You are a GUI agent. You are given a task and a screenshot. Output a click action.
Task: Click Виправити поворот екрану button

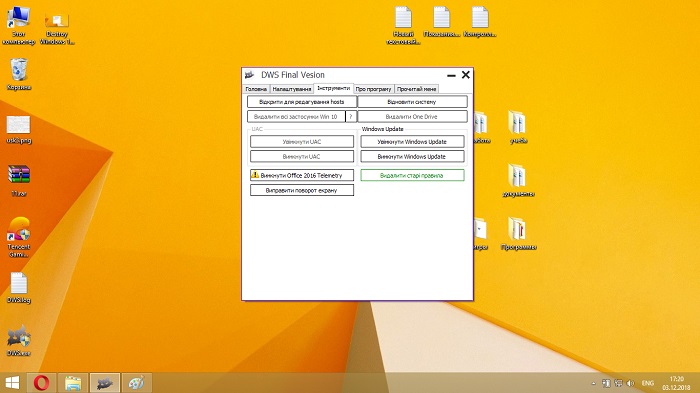click(x=302, y=190)
